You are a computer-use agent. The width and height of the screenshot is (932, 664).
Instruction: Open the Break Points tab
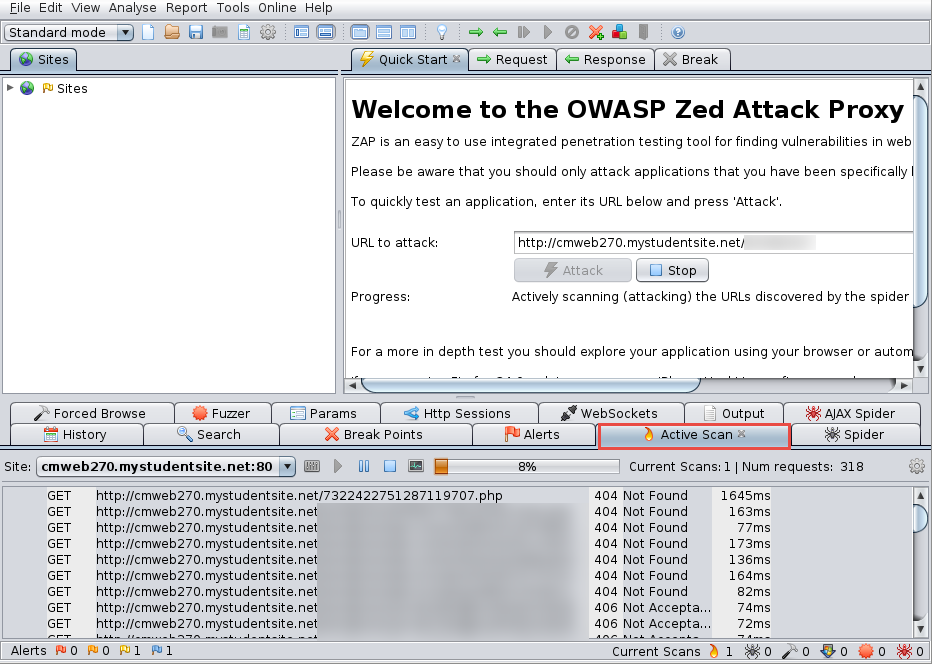pos(376,435)
